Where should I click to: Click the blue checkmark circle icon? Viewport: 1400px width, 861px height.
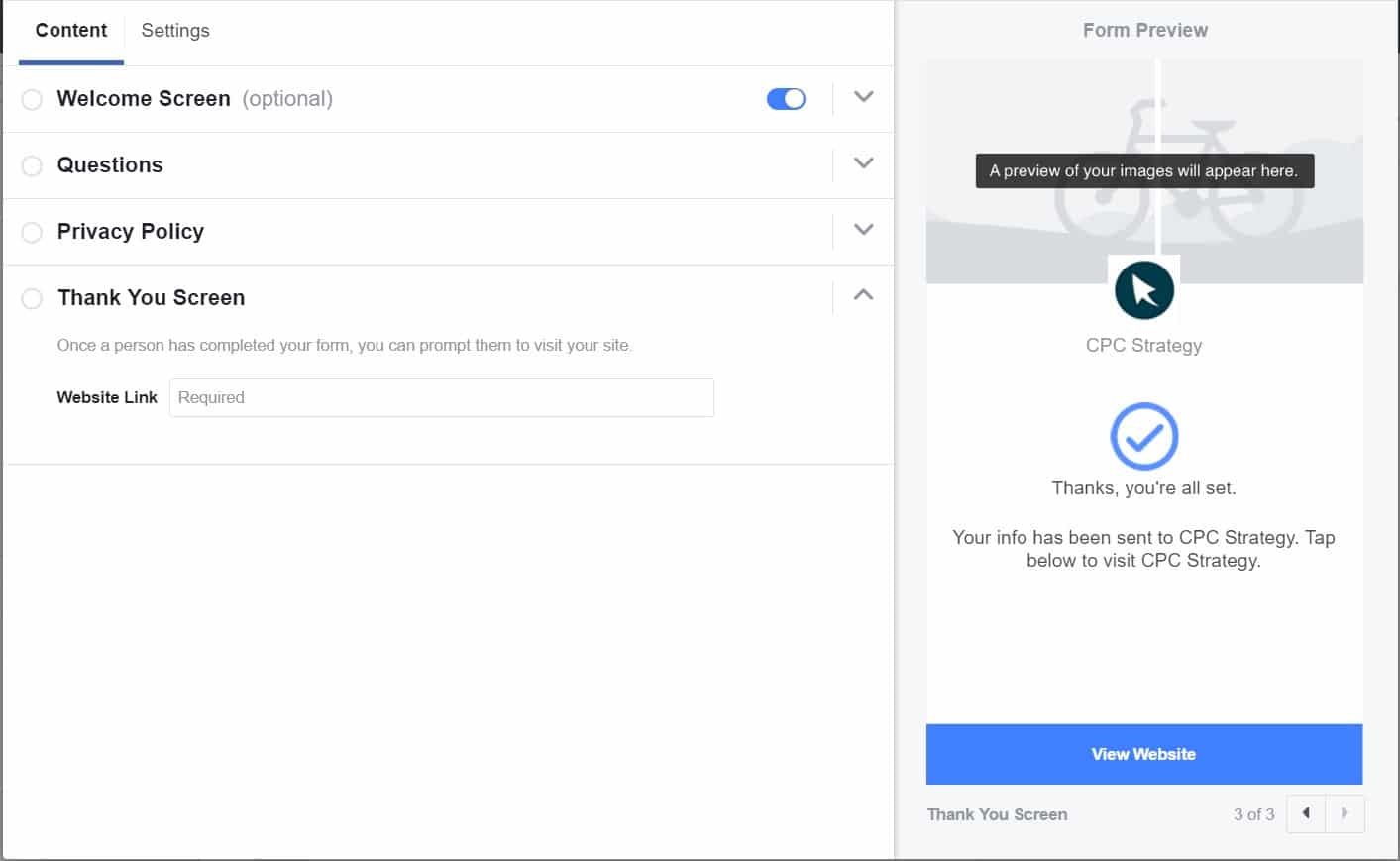[x=1144, y=436]
